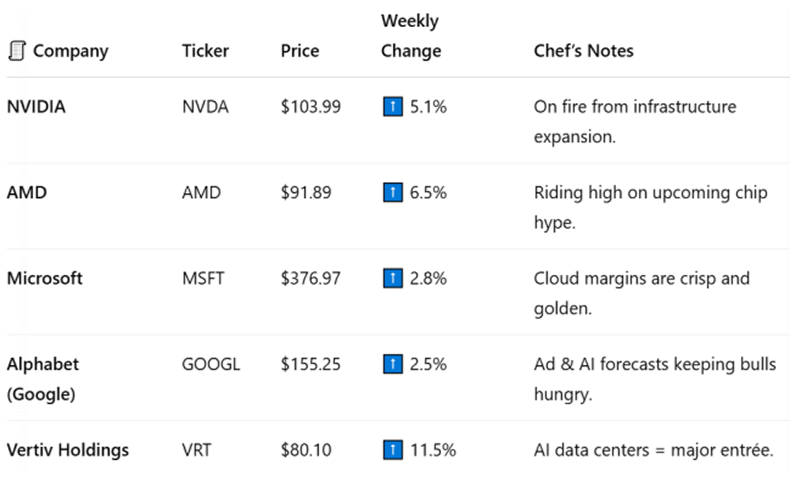Click the 11.5% weekly change value
Viewport: 790px width, 477px height.
point(433,450)
